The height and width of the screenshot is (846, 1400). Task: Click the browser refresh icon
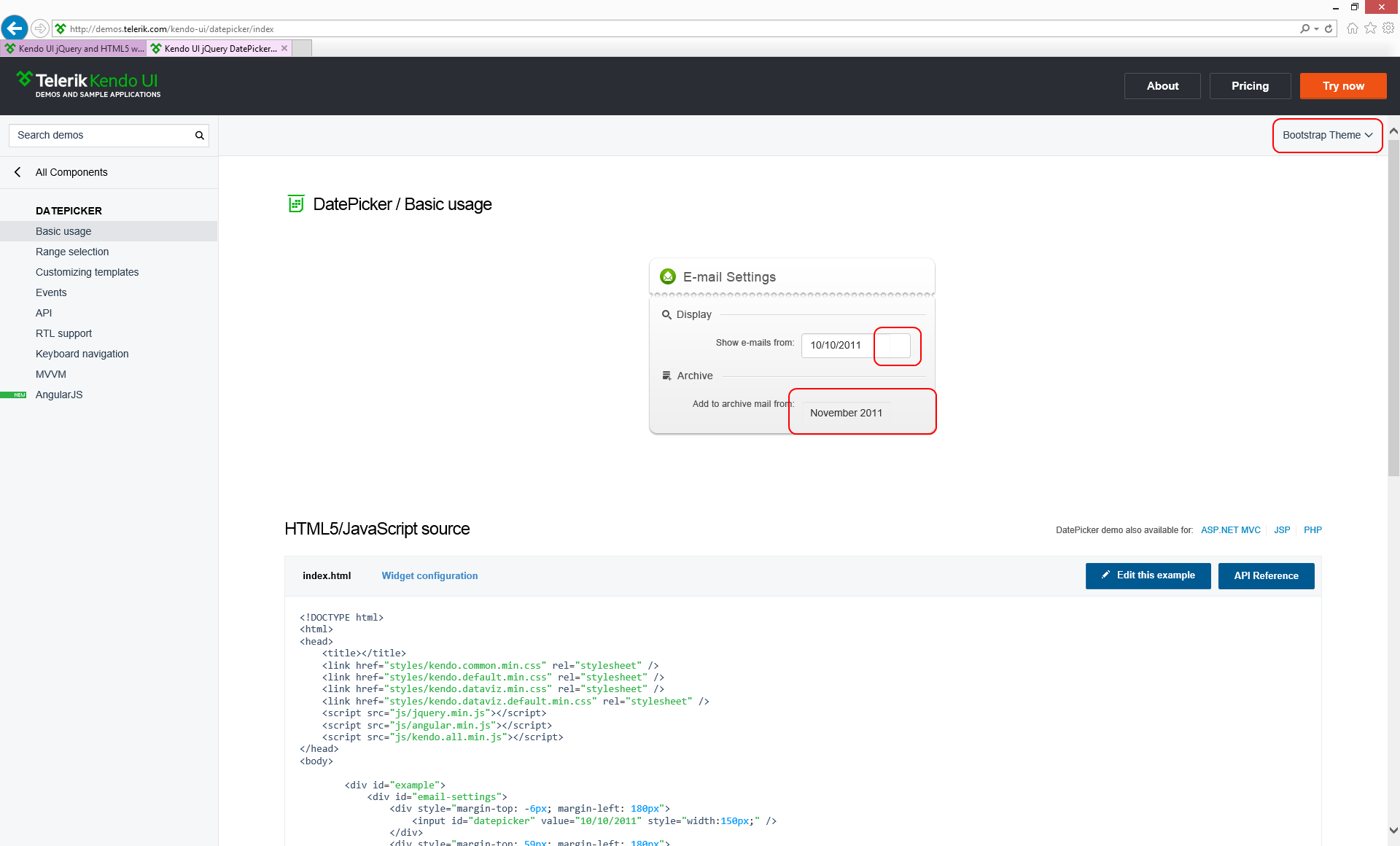tap(1329, 29)
